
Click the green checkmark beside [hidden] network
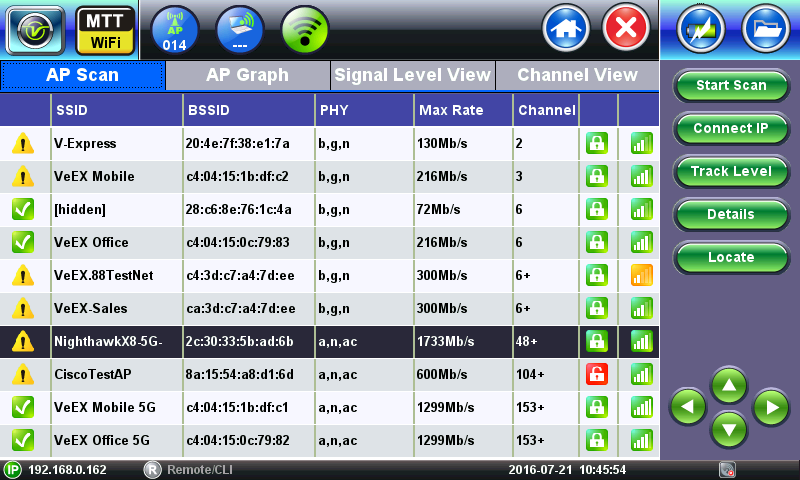22,209
